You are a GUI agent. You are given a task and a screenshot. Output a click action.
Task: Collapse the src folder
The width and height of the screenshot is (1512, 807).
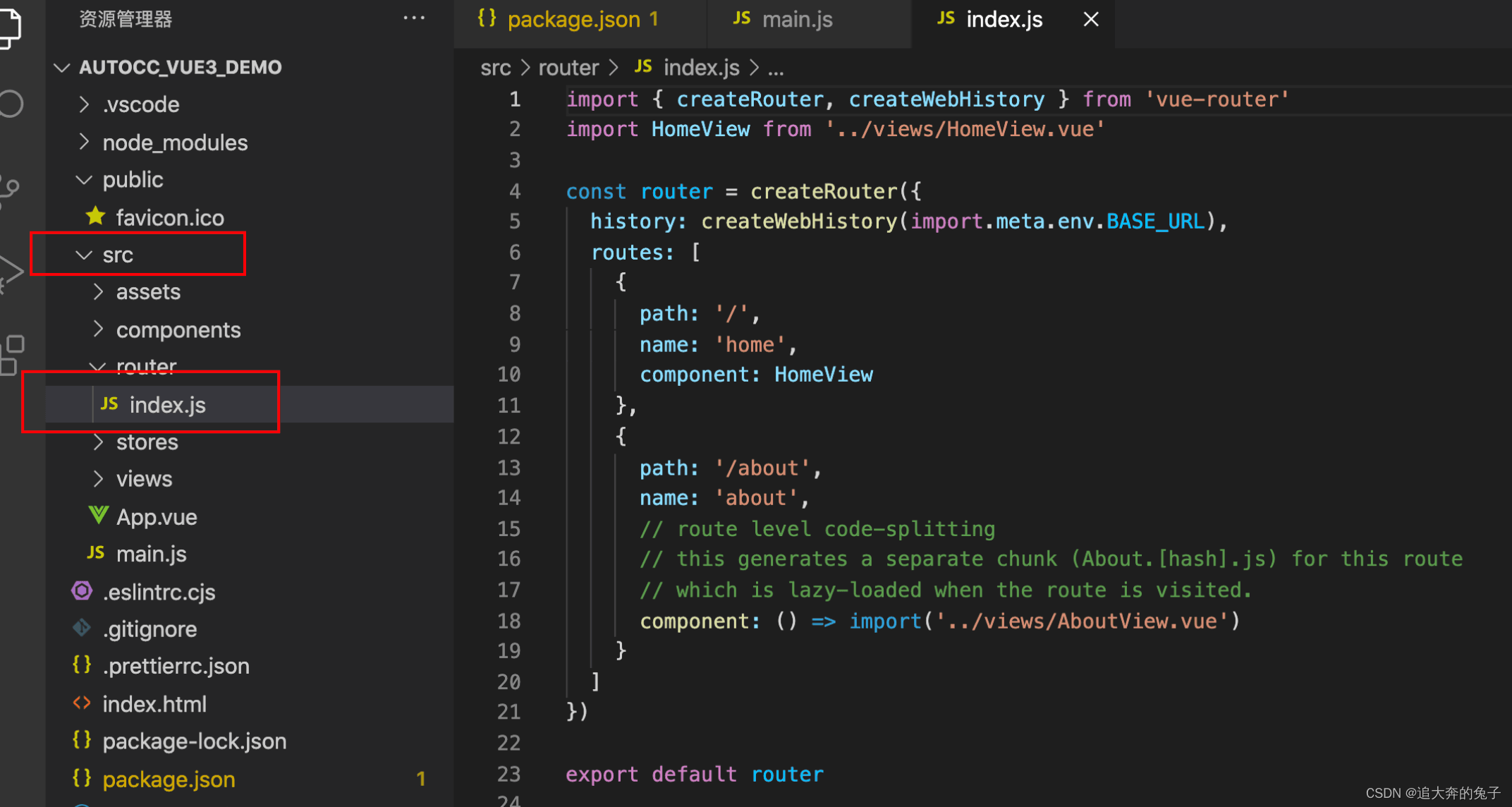(x=84, y=255)
